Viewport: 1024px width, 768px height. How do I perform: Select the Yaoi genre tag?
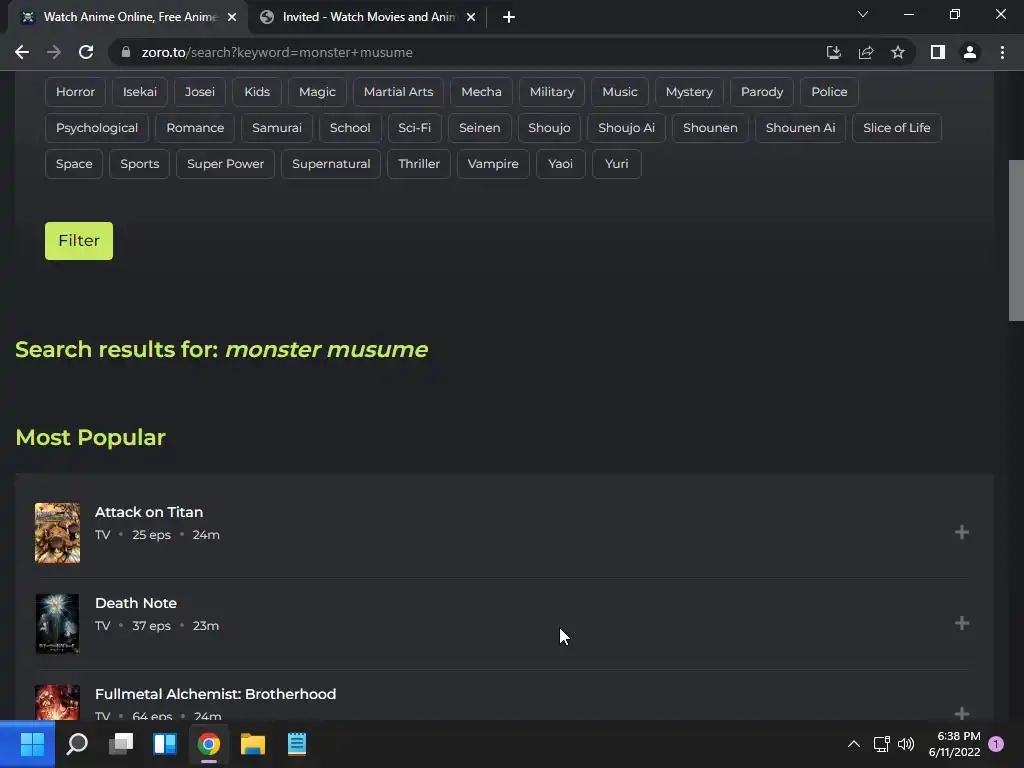(560, 164)
